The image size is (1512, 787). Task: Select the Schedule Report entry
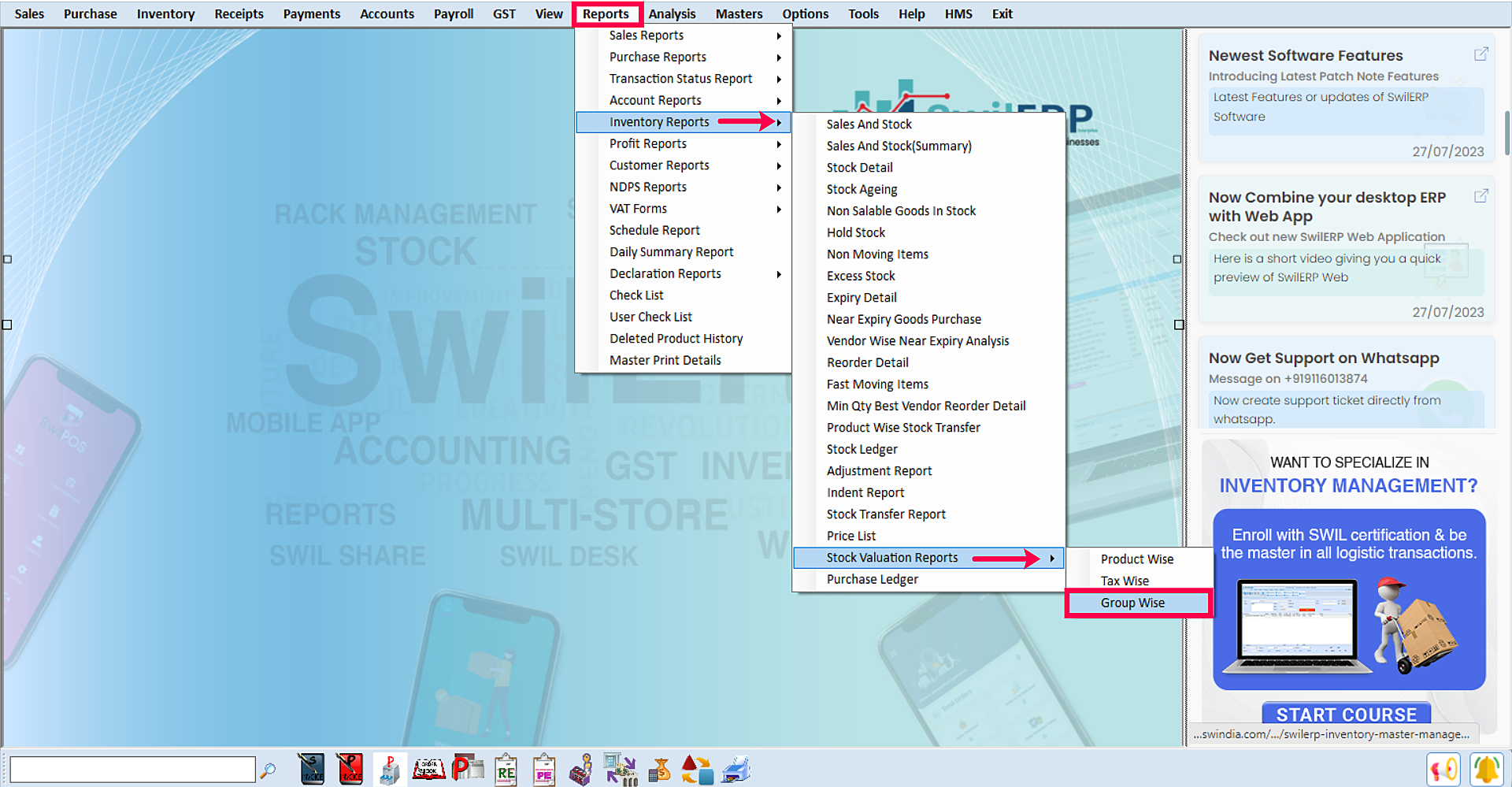click(684, 230)
